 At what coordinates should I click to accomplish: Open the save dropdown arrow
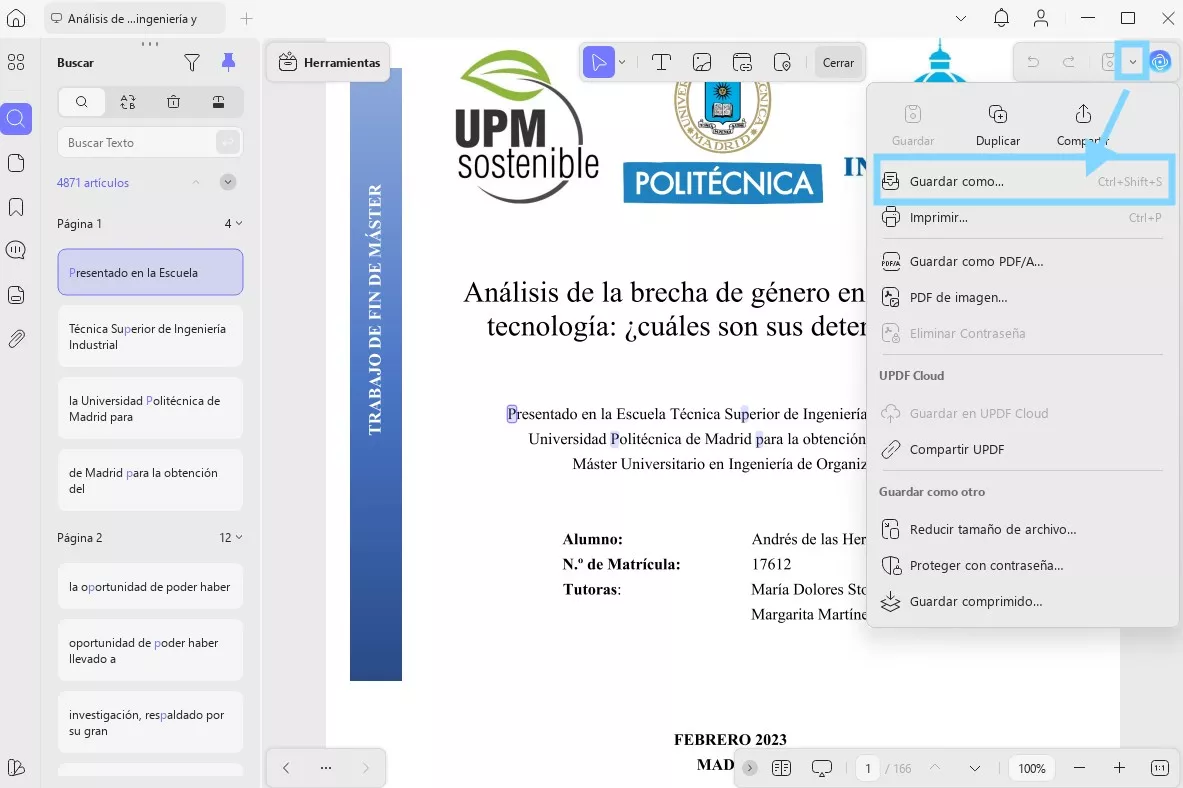(x=1132, y=63)
